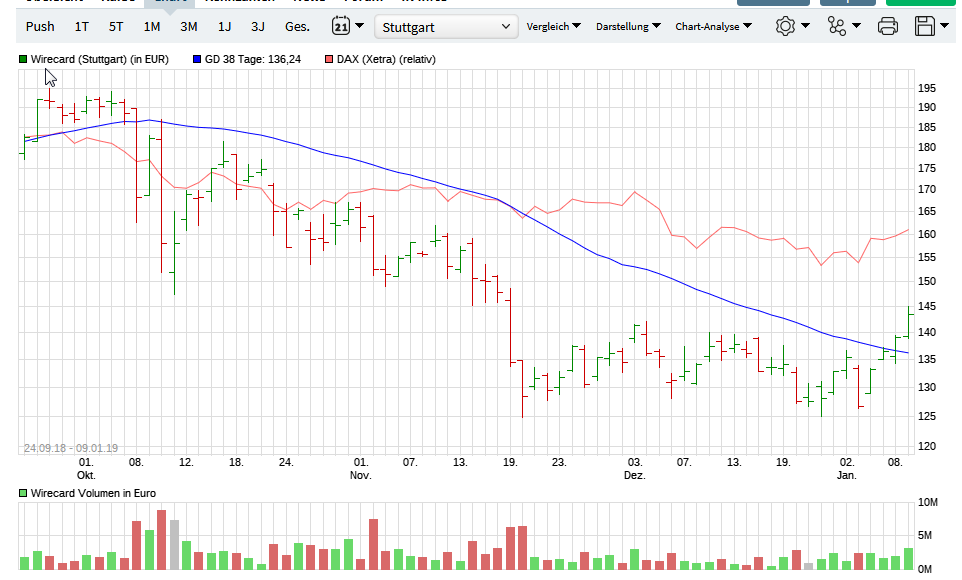Switch chart to 3M range

click(188, 26)
